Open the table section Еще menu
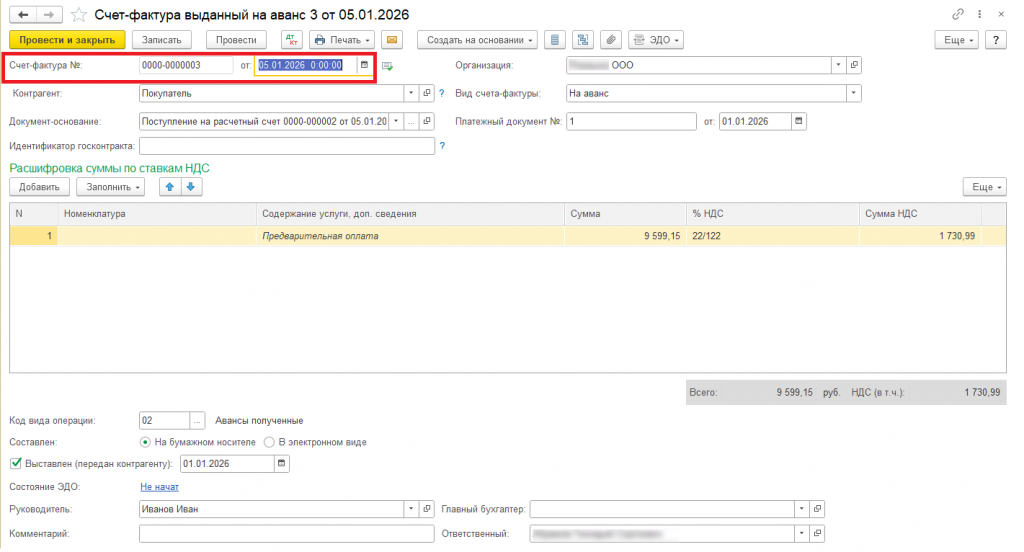1024x552 pixels. (985, 187)
